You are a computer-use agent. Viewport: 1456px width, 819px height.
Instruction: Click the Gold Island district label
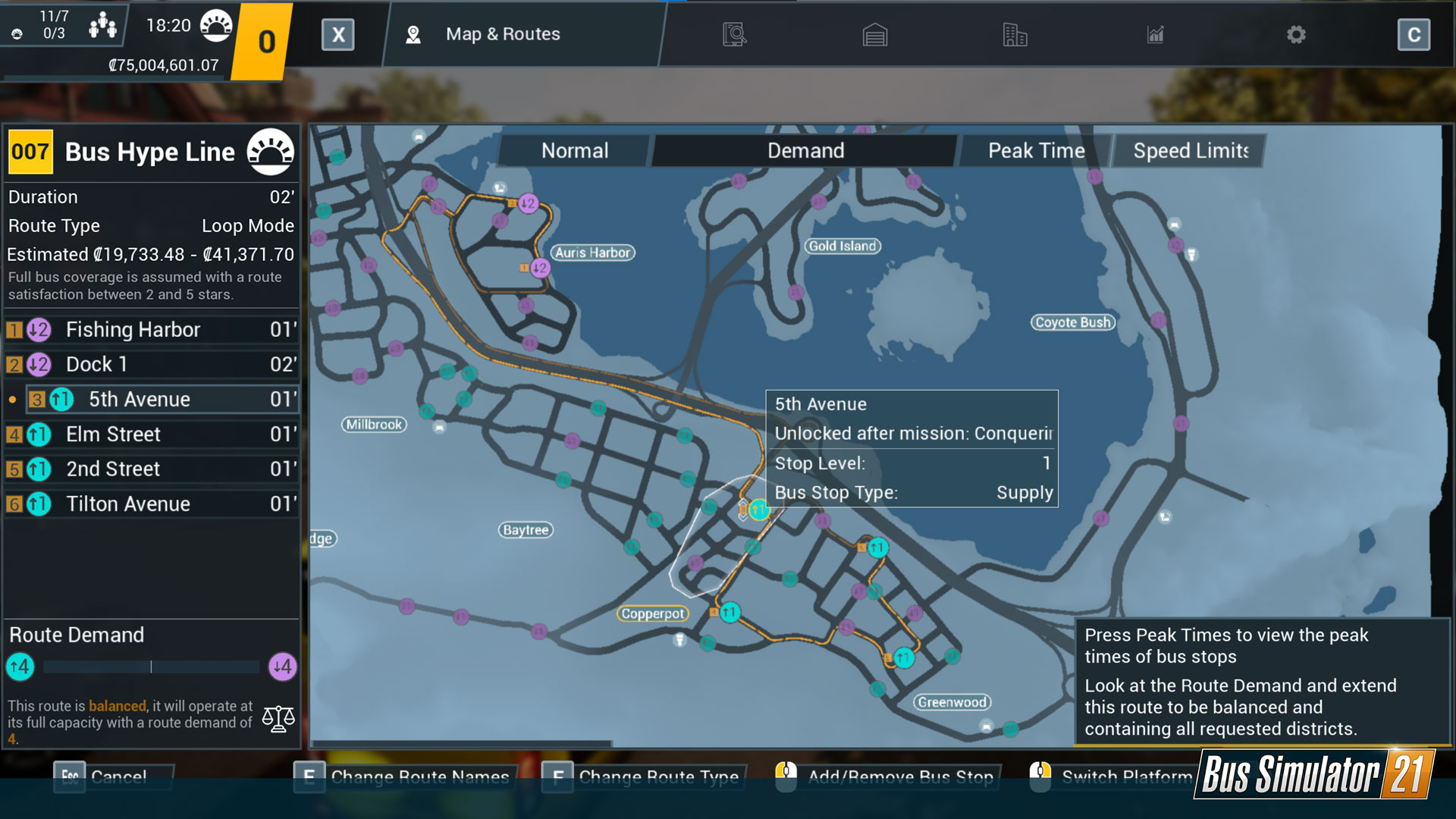(842, 246)
